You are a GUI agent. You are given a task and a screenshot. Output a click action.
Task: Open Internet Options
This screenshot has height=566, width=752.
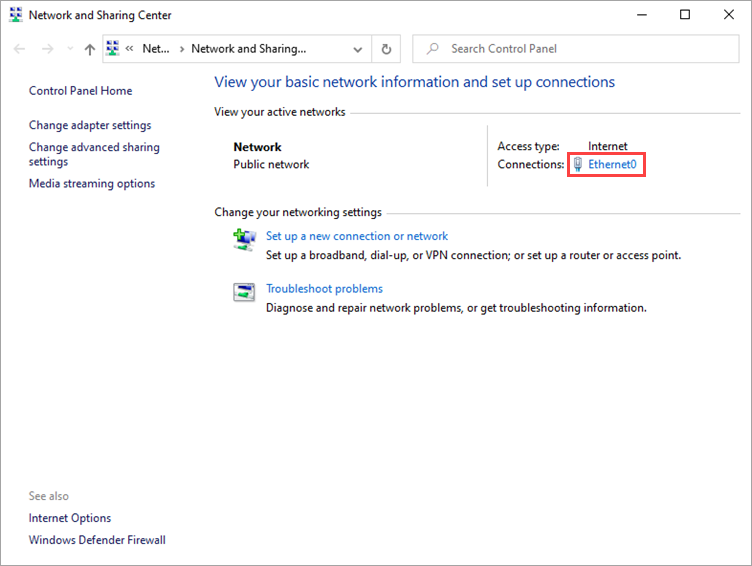pos(70,518)
